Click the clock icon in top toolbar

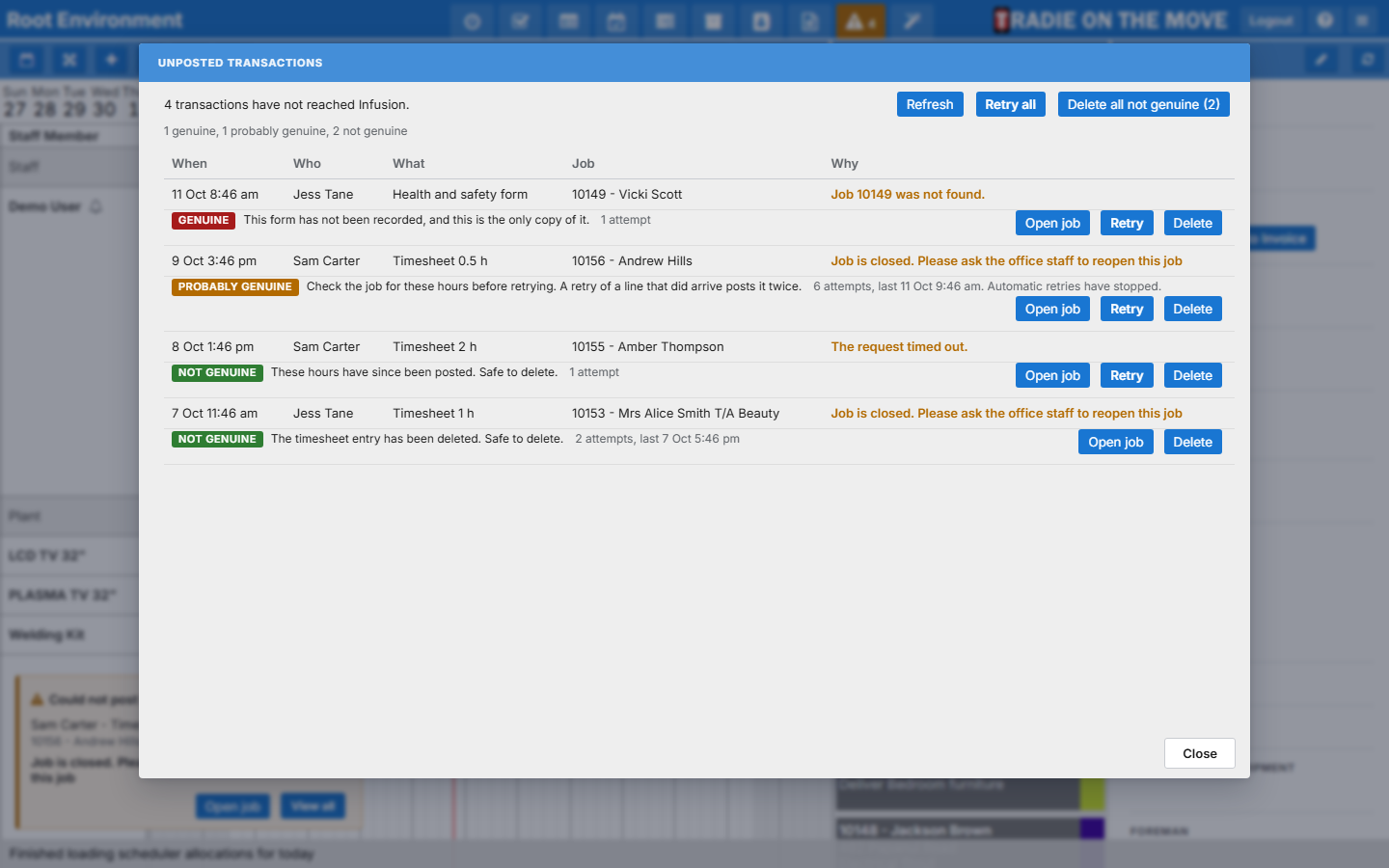(x=472, y=21)
